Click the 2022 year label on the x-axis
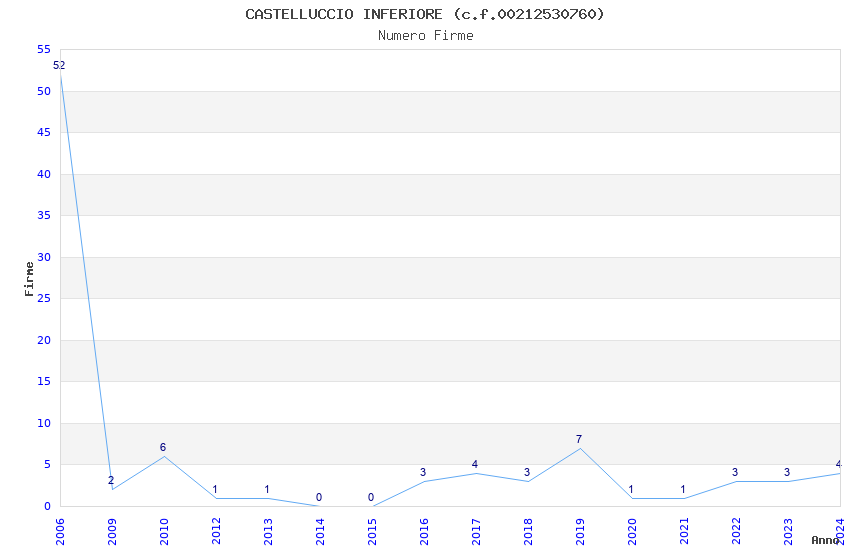This screenshot has height=550, width=850. [736, 530]
